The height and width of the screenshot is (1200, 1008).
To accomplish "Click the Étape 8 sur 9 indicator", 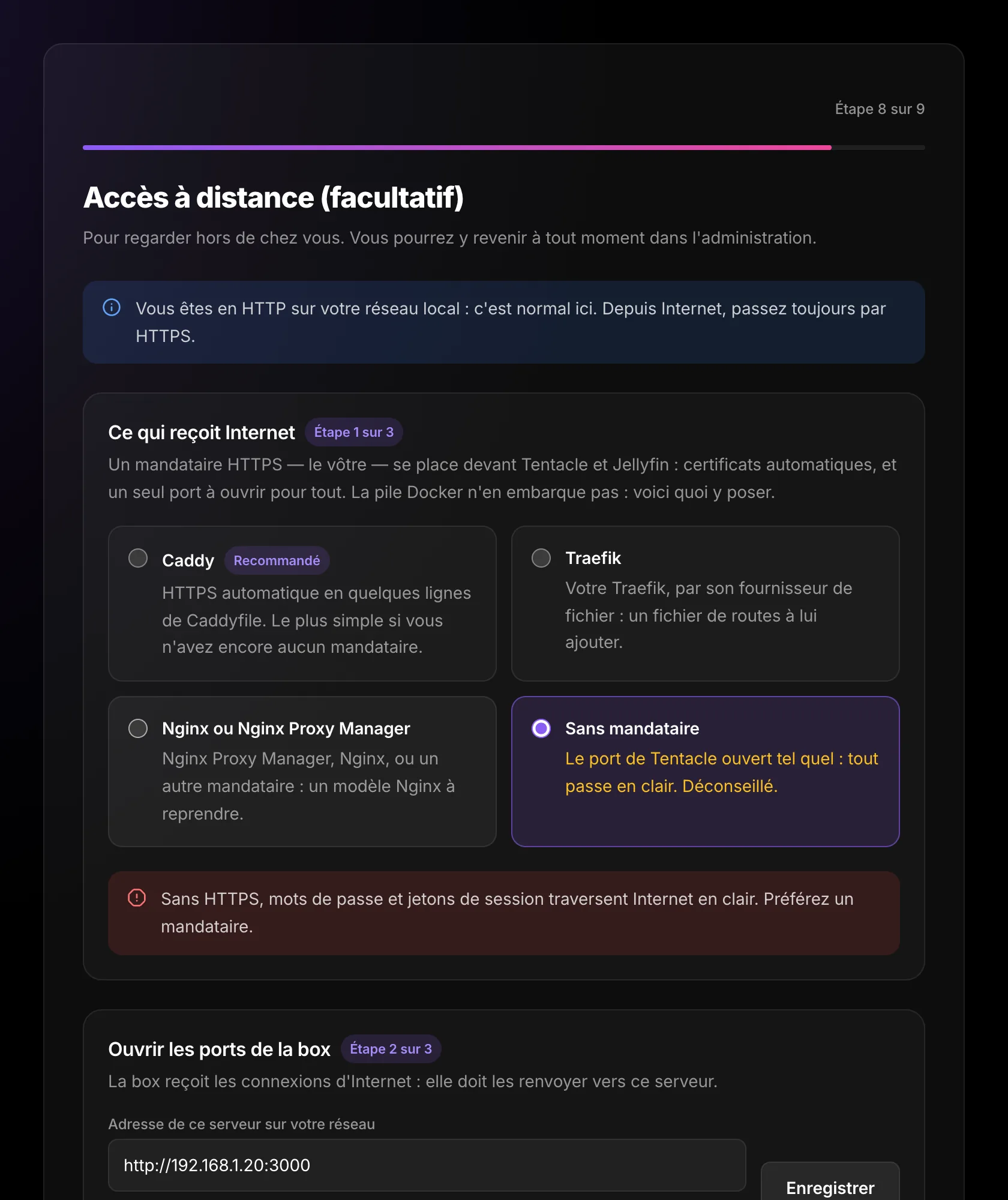I will pyautogui.click(x=880, y=109).
